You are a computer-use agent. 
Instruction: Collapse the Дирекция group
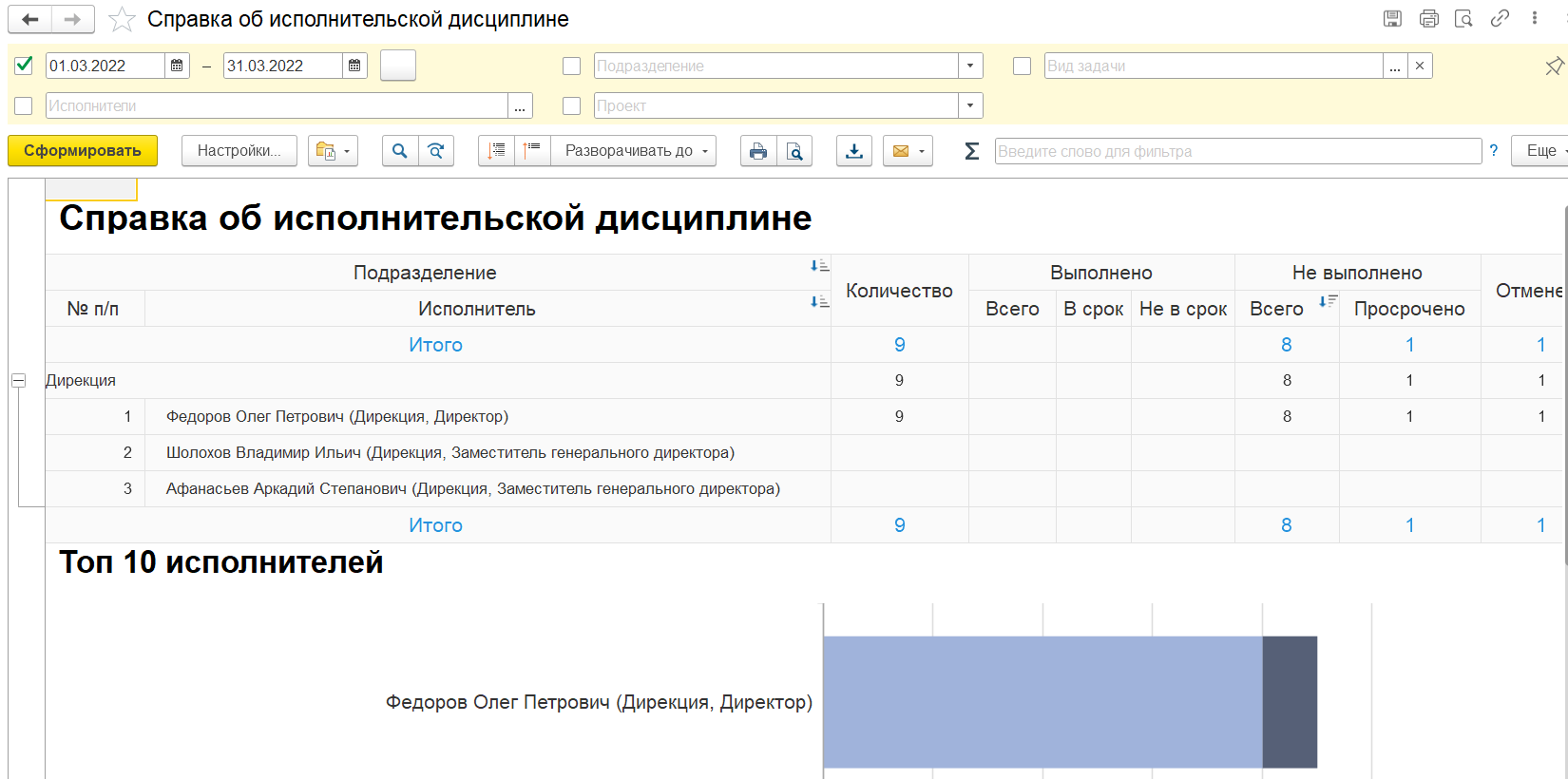tap(18, 380)
